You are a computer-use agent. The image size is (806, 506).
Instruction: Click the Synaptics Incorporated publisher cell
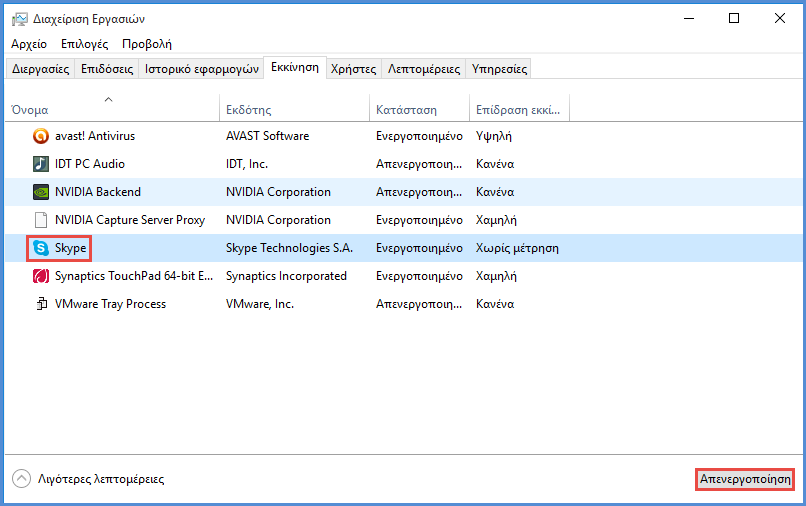click(286, 276)
